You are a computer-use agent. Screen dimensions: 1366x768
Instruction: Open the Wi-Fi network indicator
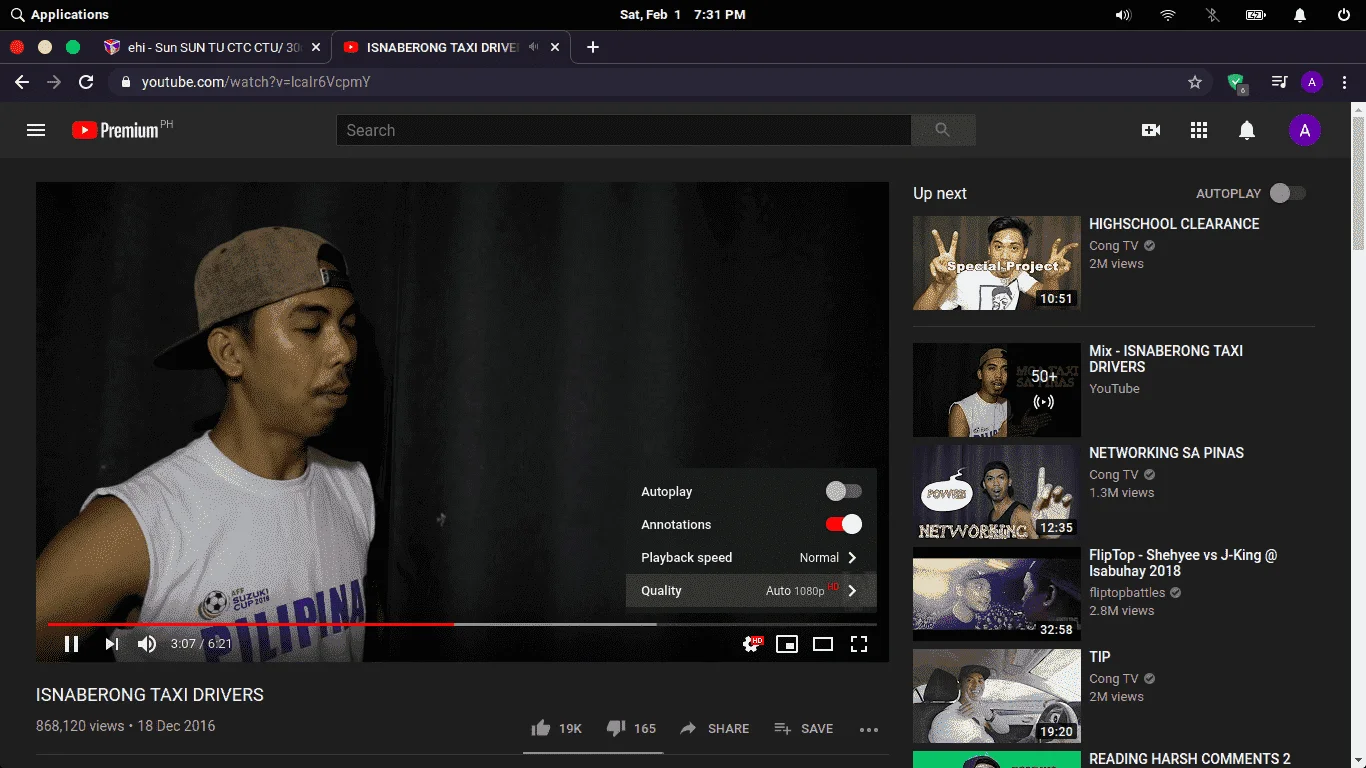pyautogui.click(x=1168, y=15)
